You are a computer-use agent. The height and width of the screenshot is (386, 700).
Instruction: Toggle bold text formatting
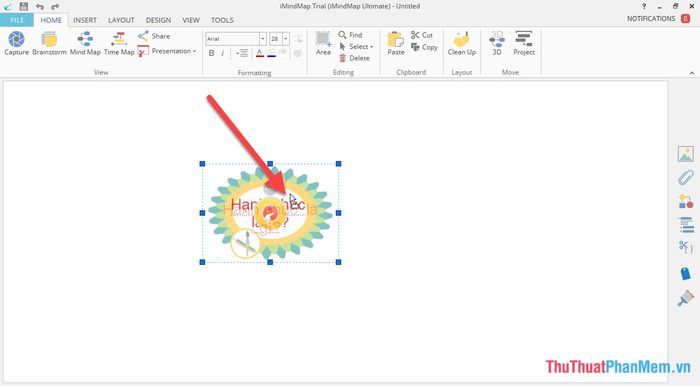click(x=212, y=53)
